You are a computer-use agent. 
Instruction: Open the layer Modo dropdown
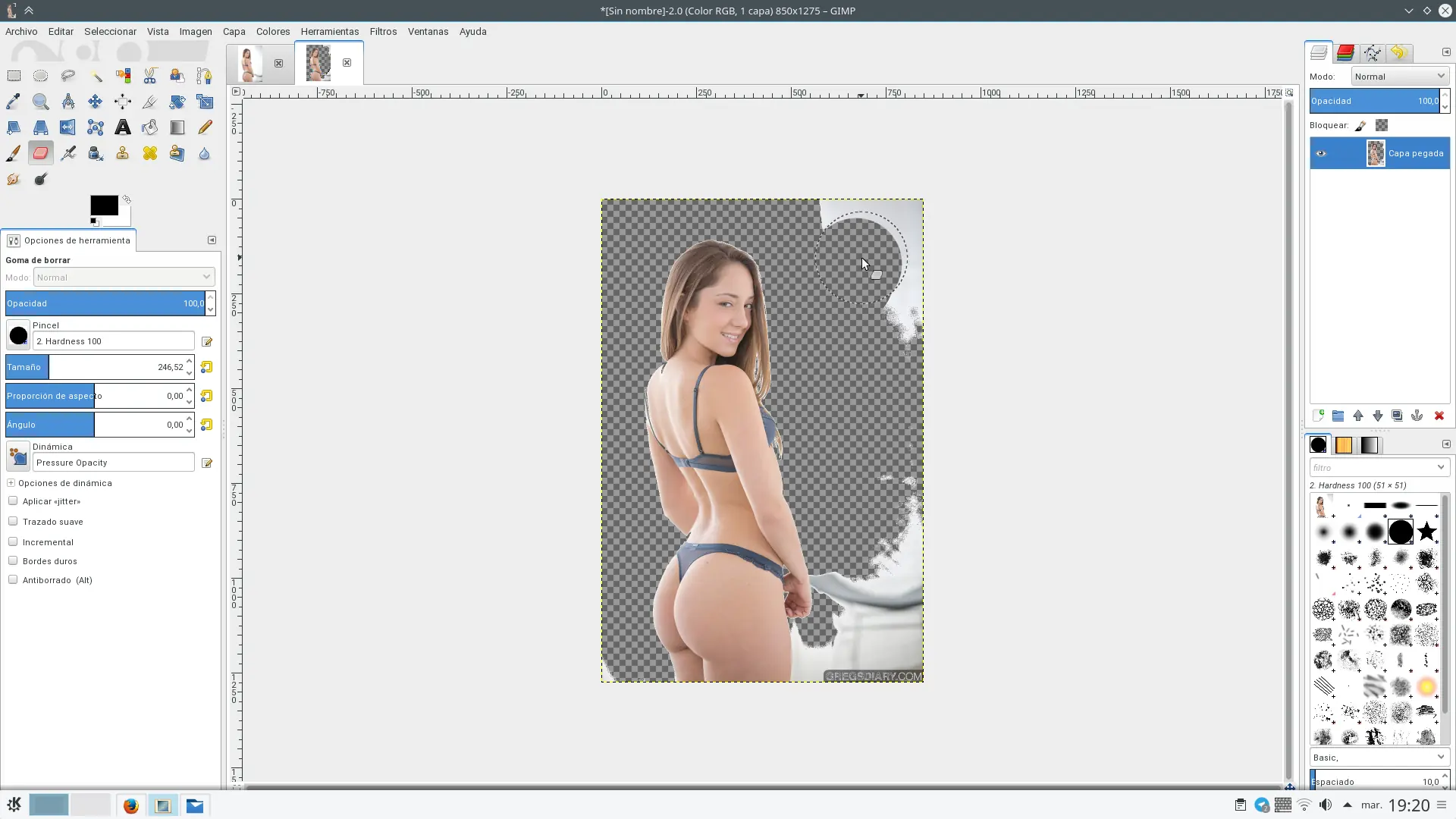point(1400,76)
